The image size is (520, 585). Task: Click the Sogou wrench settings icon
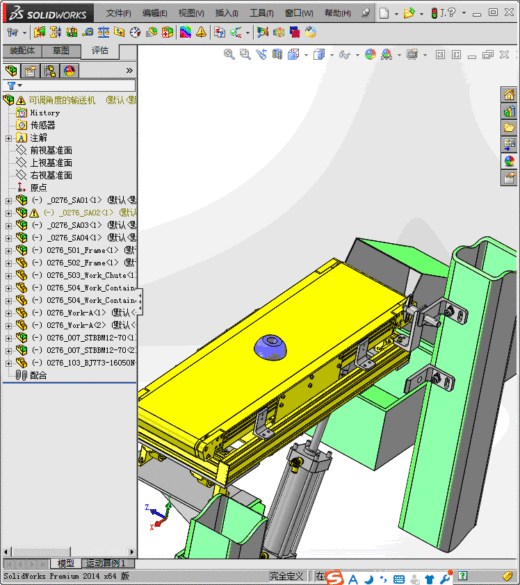[445, 578]
